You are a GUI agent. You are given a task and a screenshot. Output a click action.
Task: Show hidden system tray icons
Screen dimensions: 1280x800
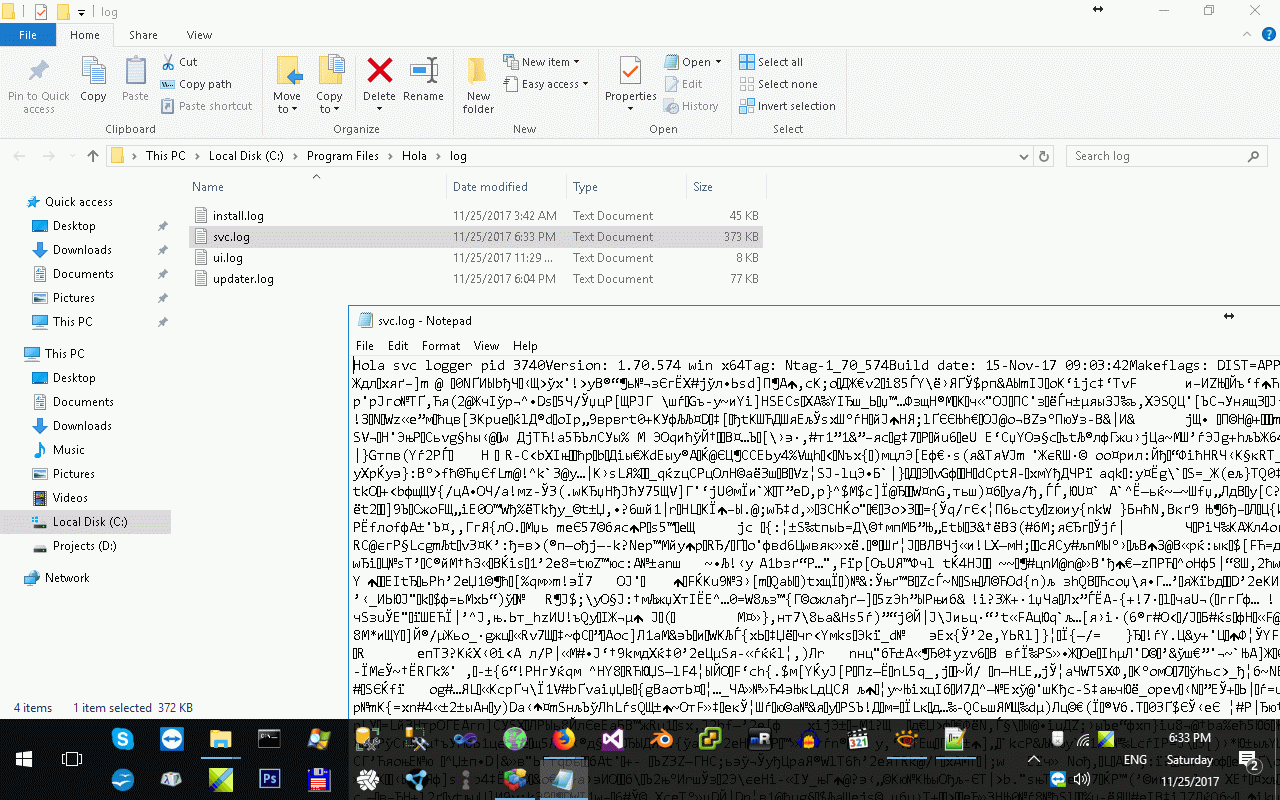click(1034, 760)
